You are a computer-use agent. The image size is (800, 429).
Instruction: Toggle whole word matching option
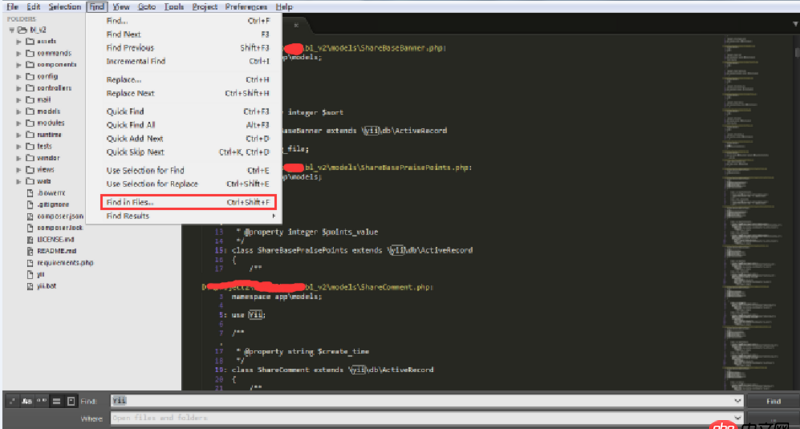pos(41,401)
